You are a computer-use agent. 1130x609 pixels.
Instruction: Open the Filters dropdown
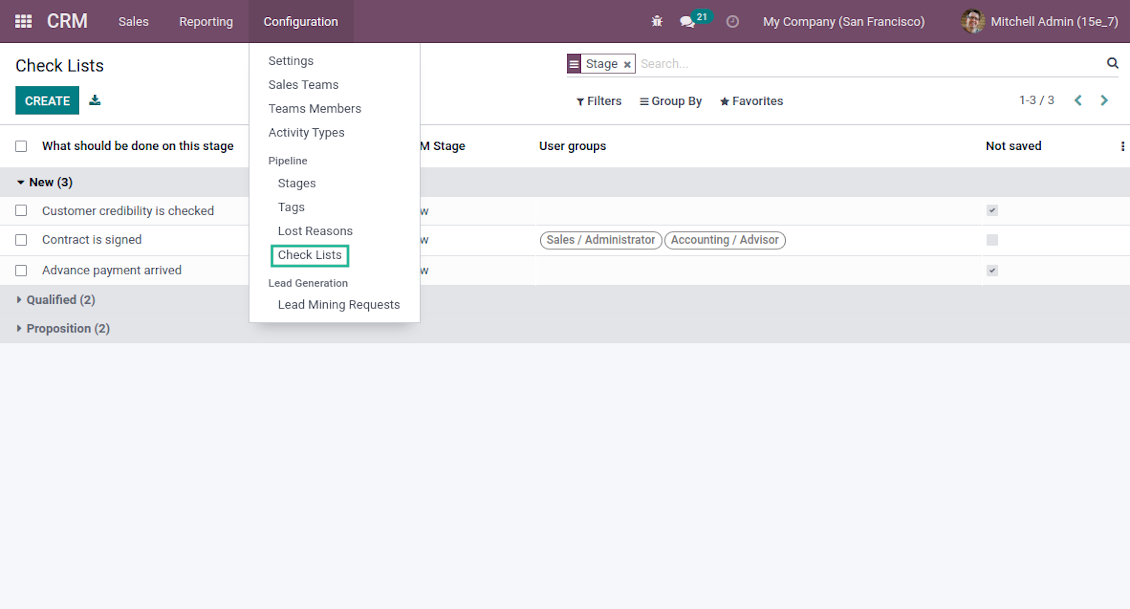coord(599,101)
